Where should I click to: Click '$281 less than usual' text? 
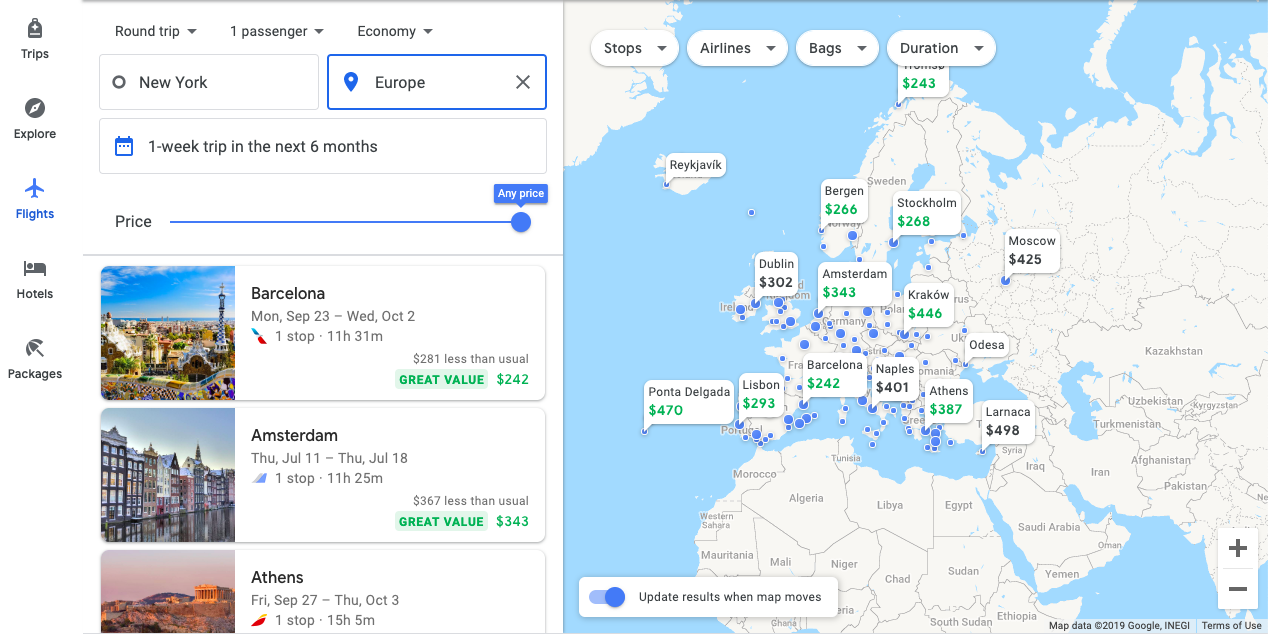[471, 359]
